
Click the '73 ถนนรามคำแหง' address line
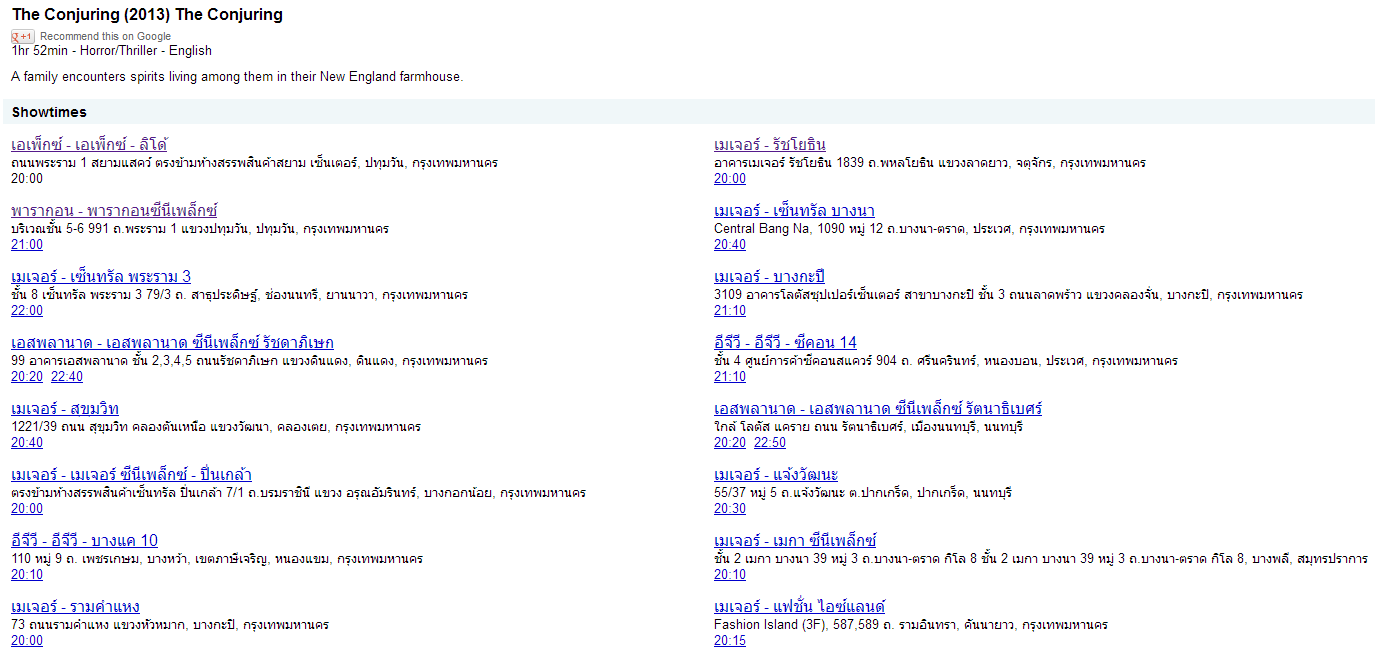pyautogui.click(x=170, y=624)
